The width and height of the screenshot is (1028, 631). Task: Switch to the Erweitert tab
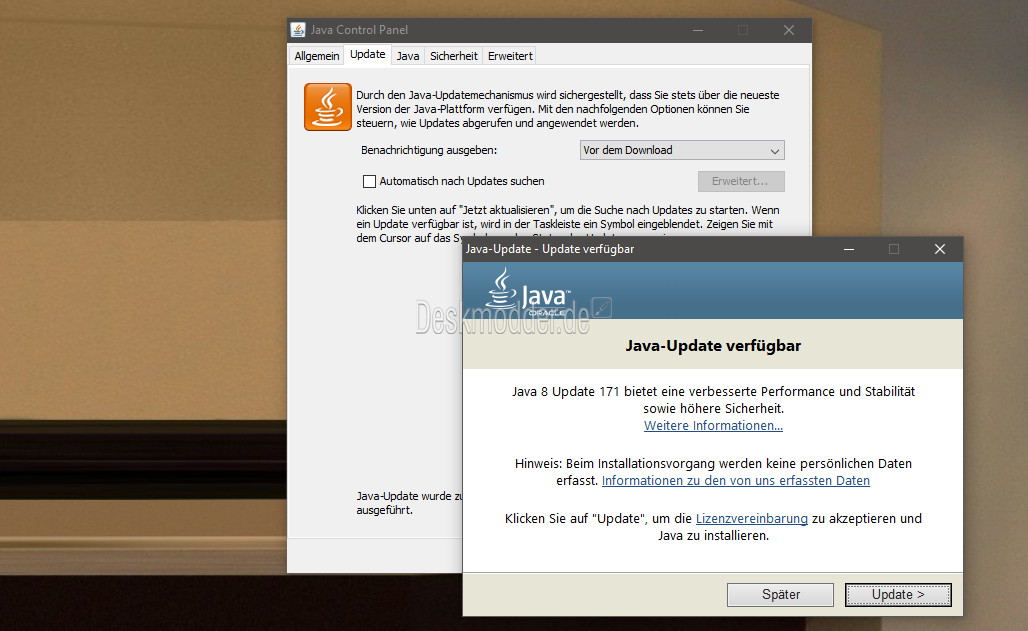pos(510,56)
